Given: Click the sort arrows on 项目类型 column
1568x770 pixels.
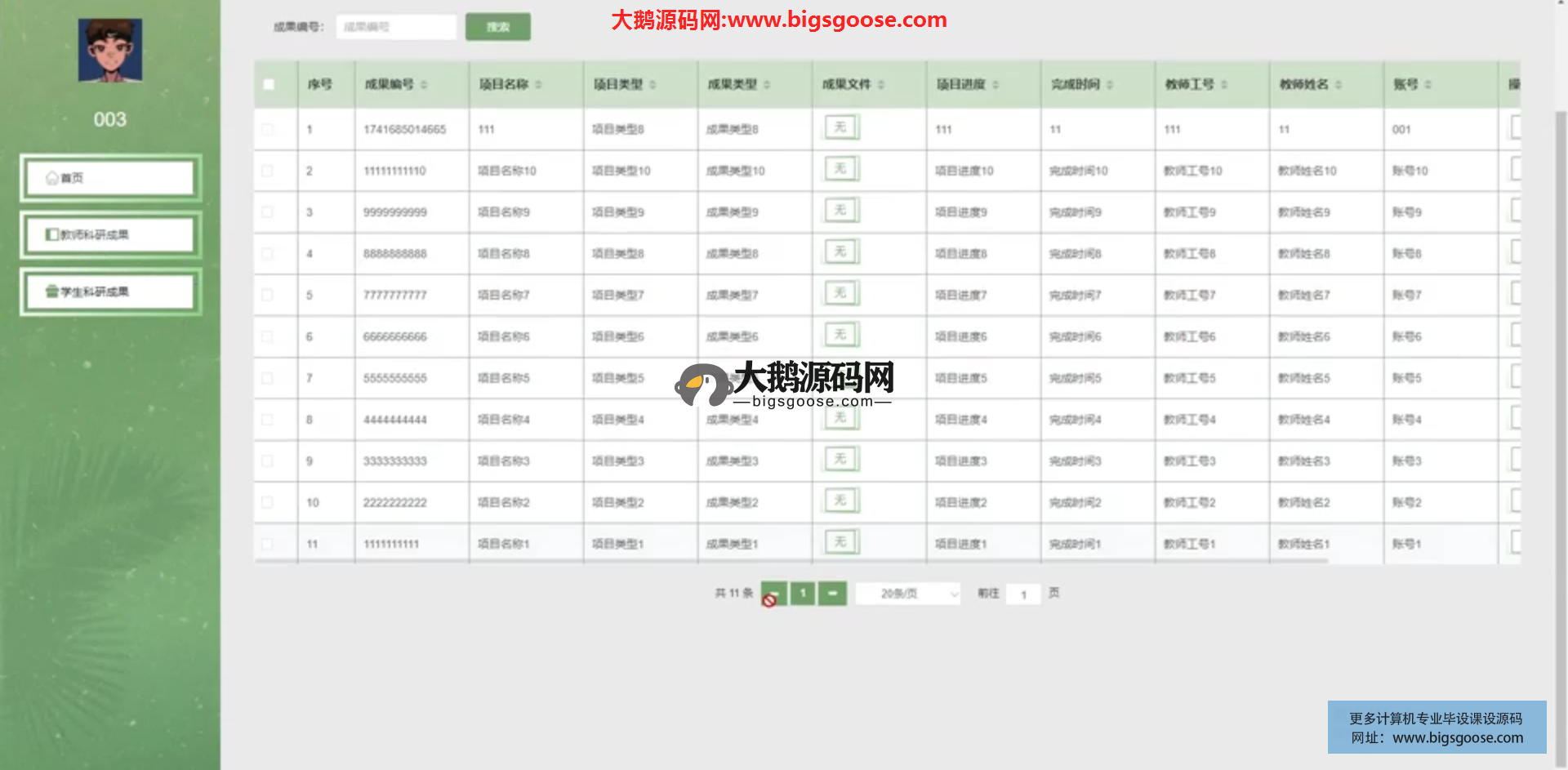Looking at the screenshot, I should [653, 85].
